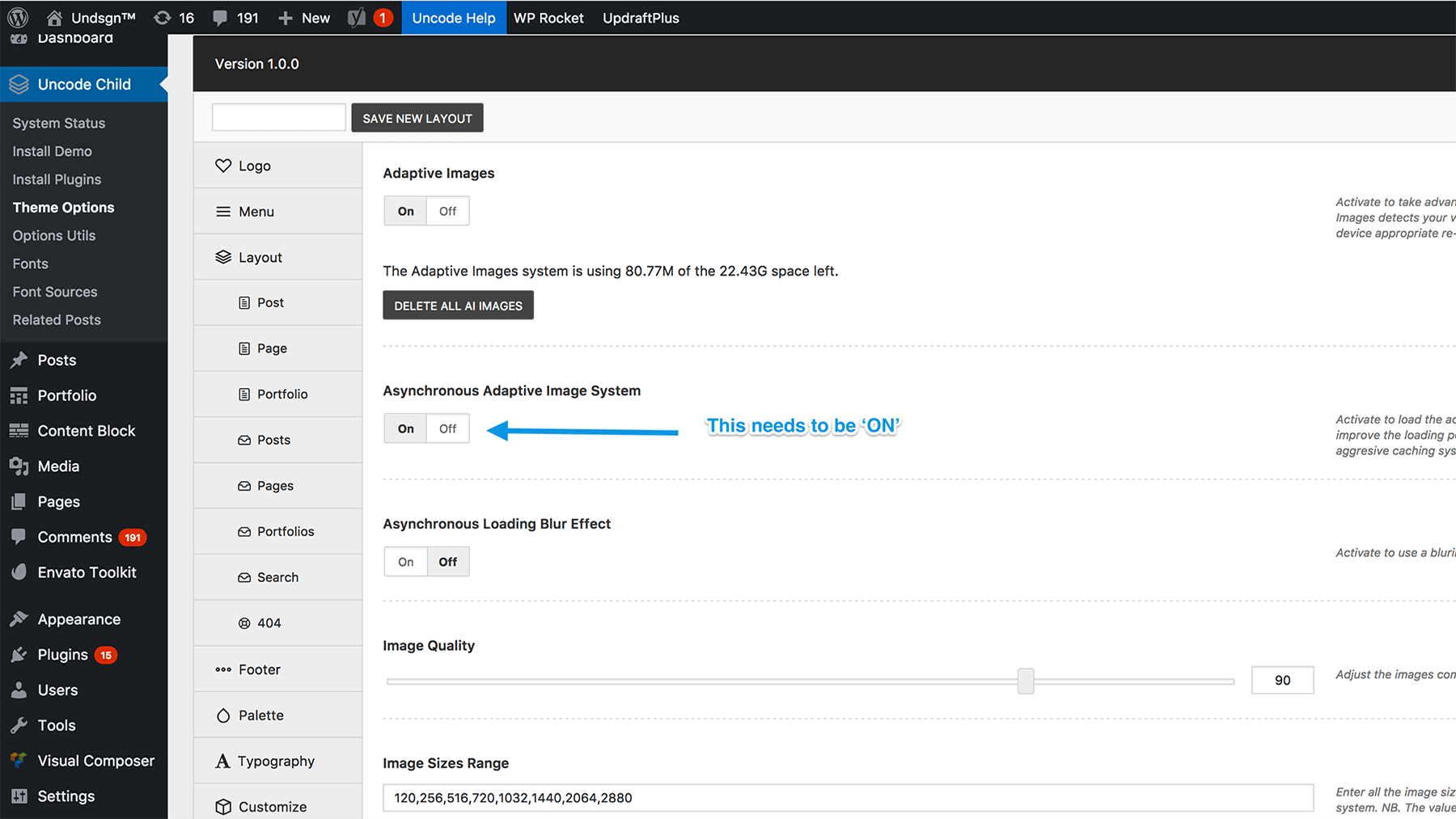Turn Adaptive Images off
Image resolution: width=1456 pixels, height=819 pixels.
click(447, 211)
